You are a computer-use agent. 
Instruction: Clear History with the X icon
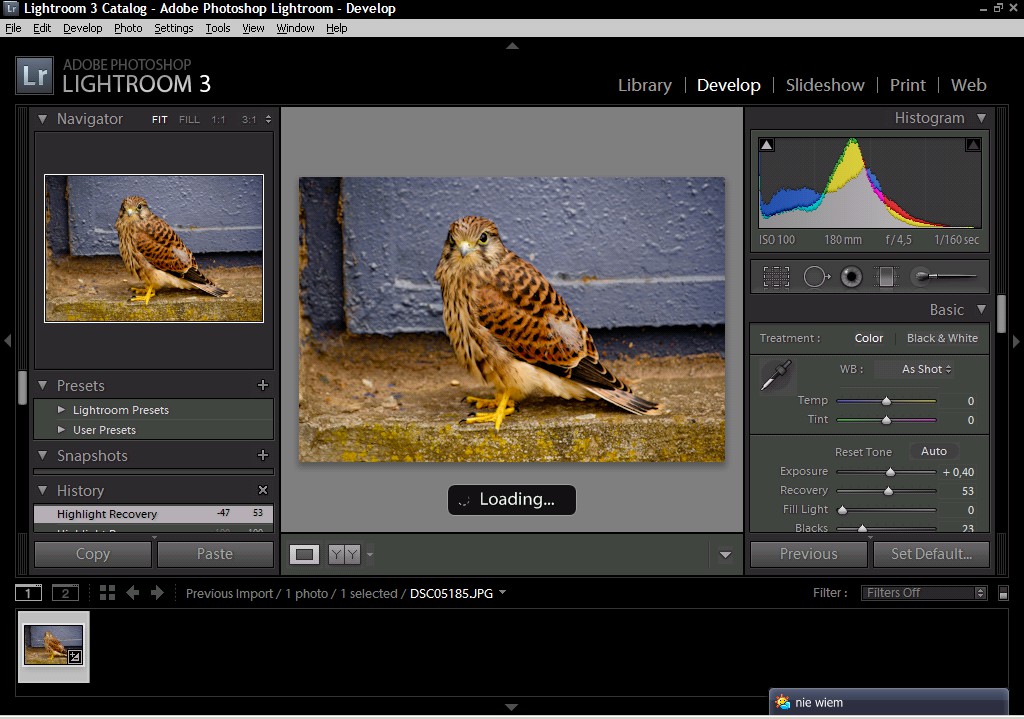pos(263,490)
